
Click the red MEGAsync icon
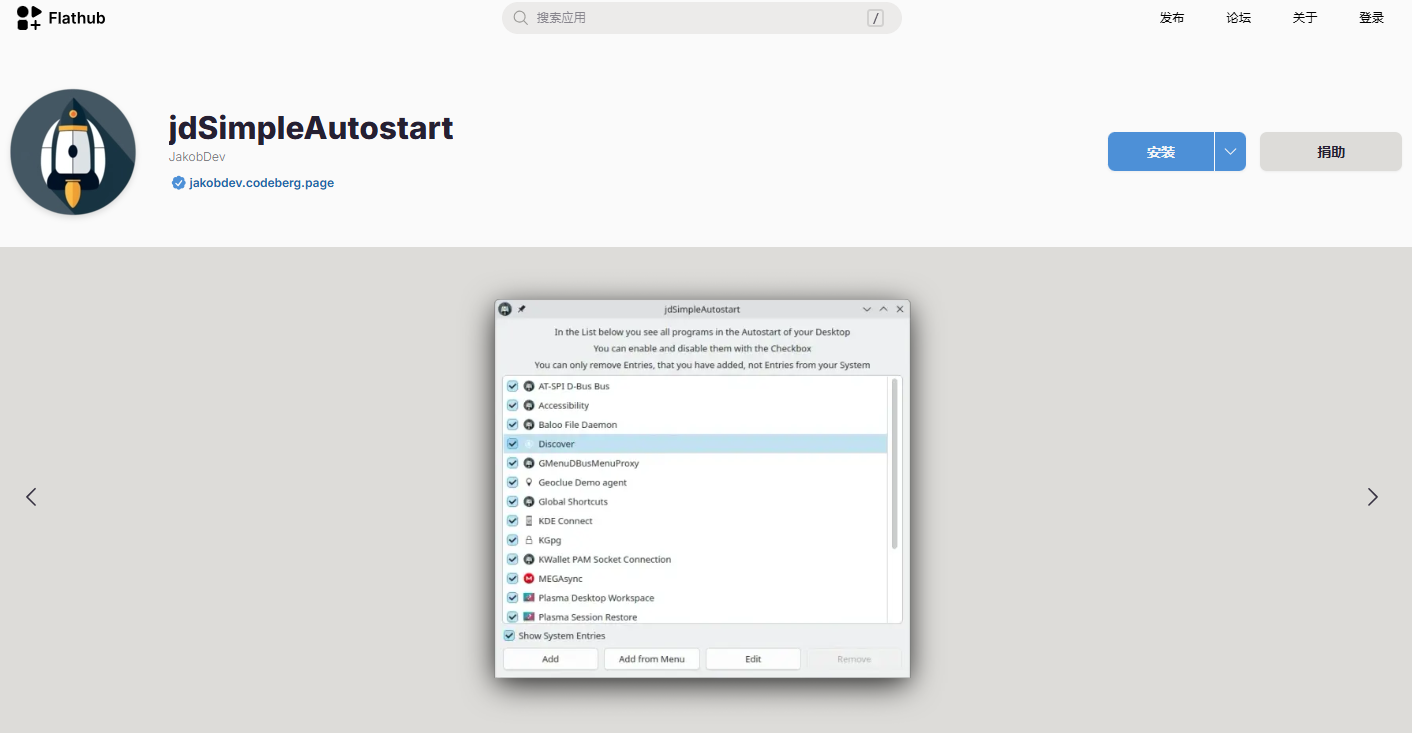pyautogui.click(x=529, y=578)
